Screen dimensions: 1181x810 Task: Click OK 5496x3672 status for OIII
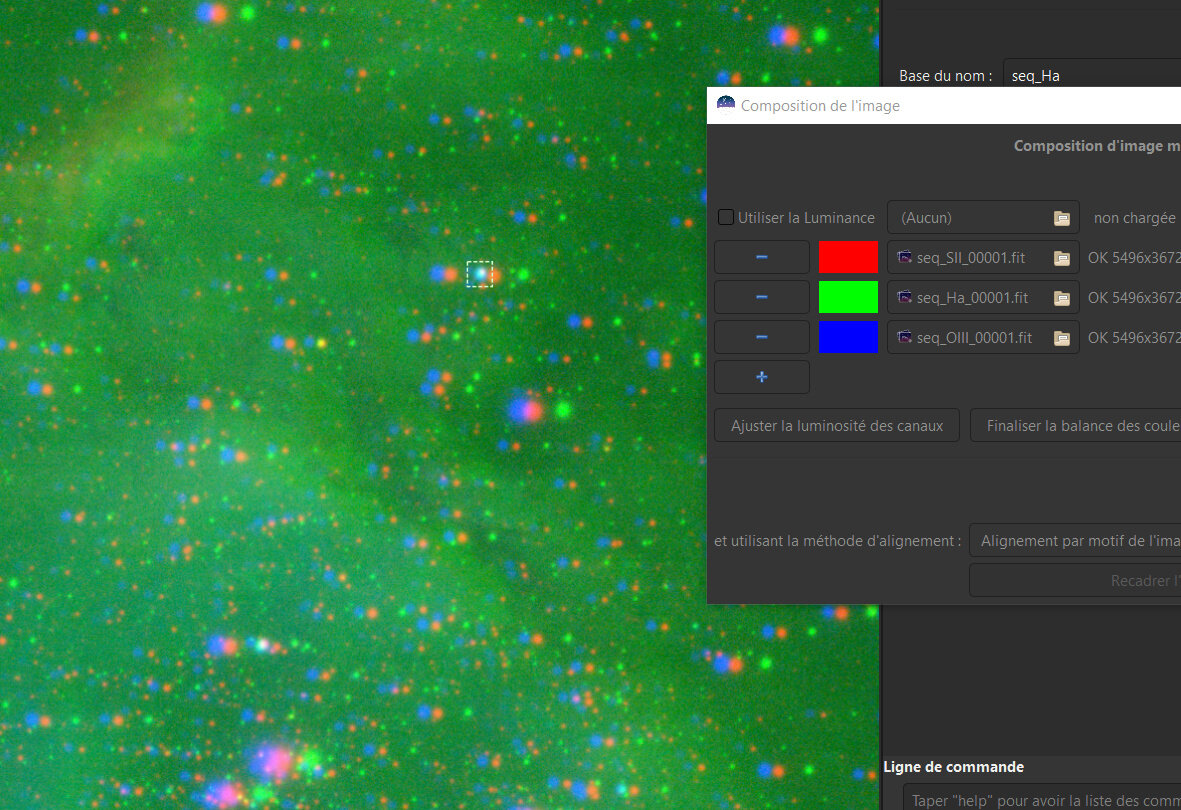tap(1134, 338)
